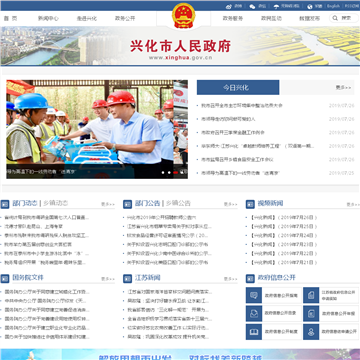The image size is (360, 360).
Task: Click the RSS订阅 link
Action: (x=352, y=6)
